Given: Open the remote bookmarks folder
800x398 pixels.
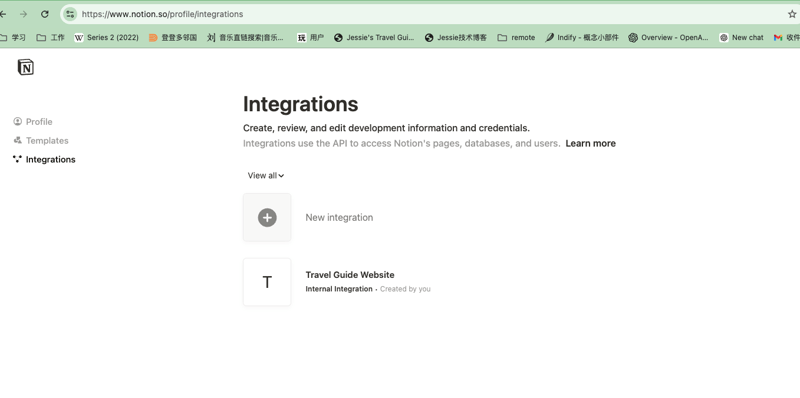Looking at the screenshot, I should [516, 37].
